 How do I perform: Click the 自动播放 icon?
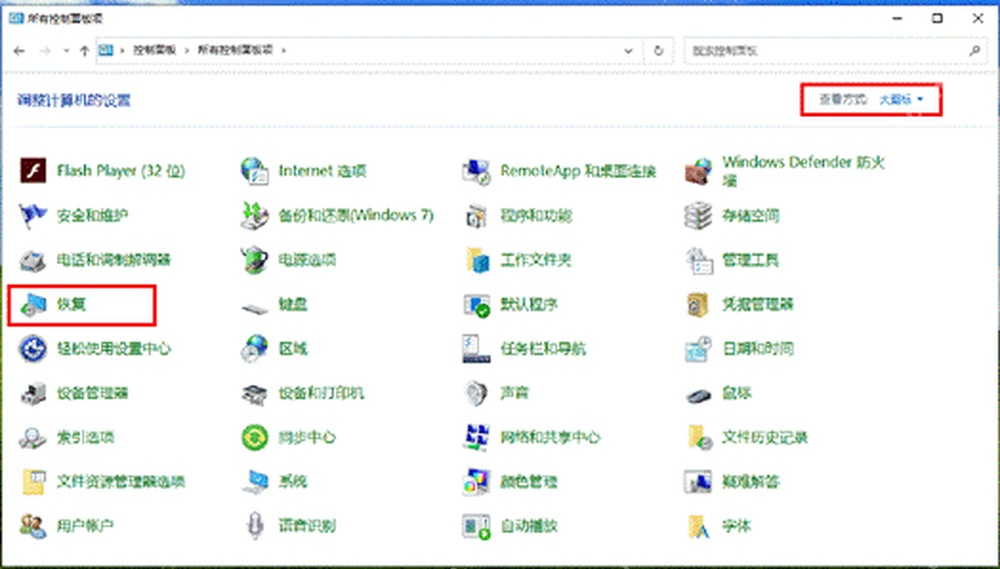click(x=476, y=526)
